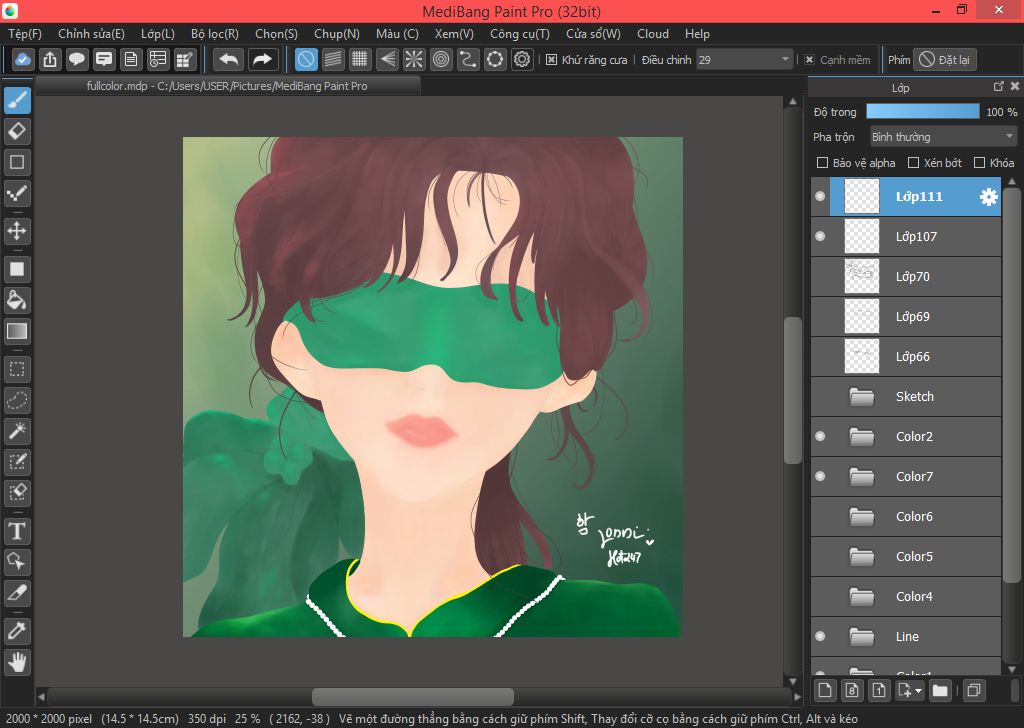1024x728 pixels.
Task: Enable the parallel lines snap
Action: [333, 59]
